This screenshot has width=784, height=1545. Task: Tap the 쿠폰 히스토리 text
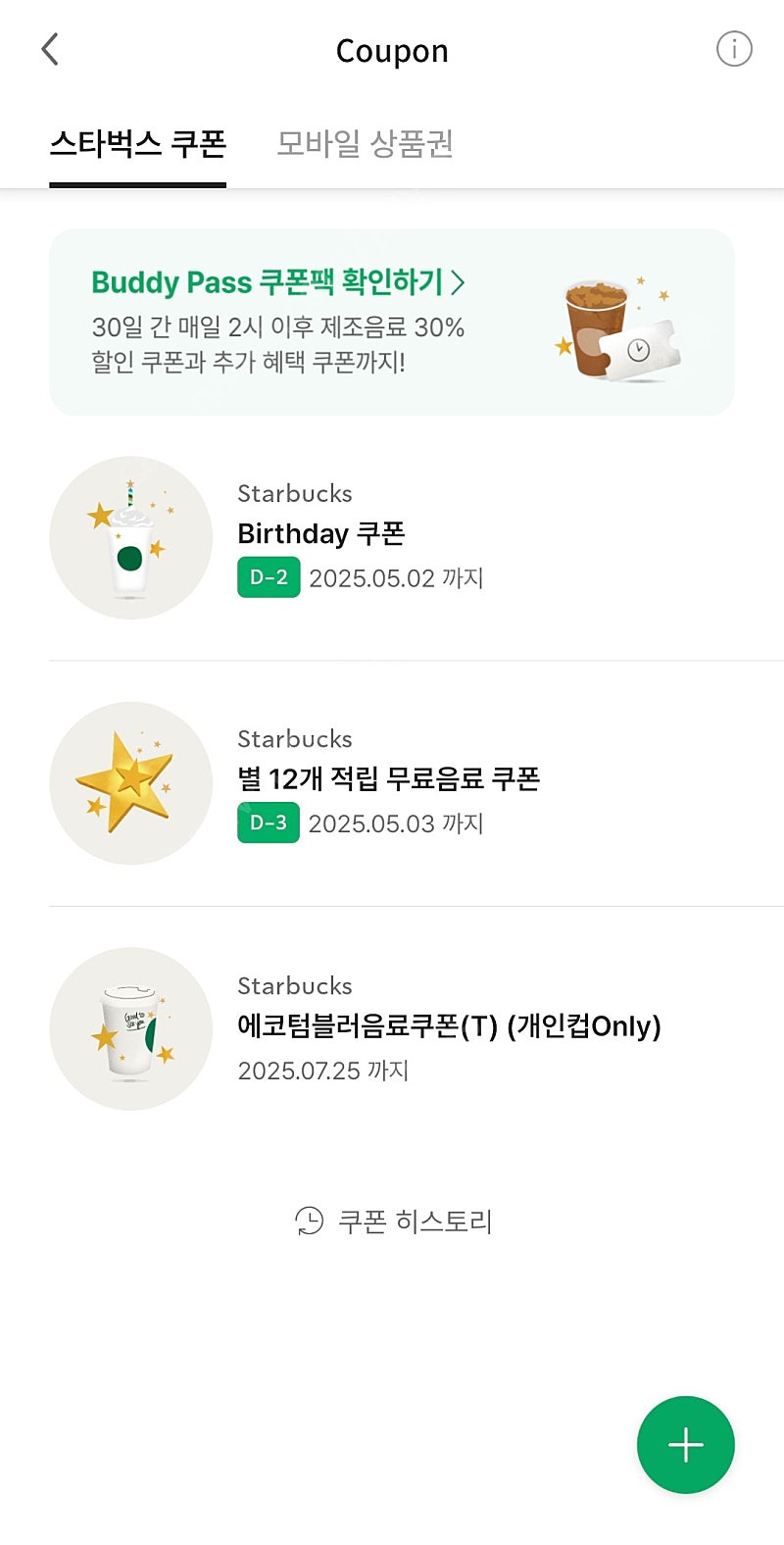[x=415, y=1221]
